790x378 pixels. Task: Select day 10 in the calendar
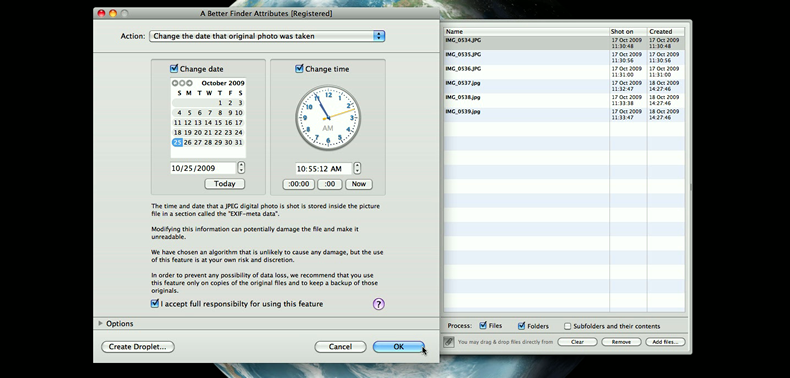(x=239, y=113)
